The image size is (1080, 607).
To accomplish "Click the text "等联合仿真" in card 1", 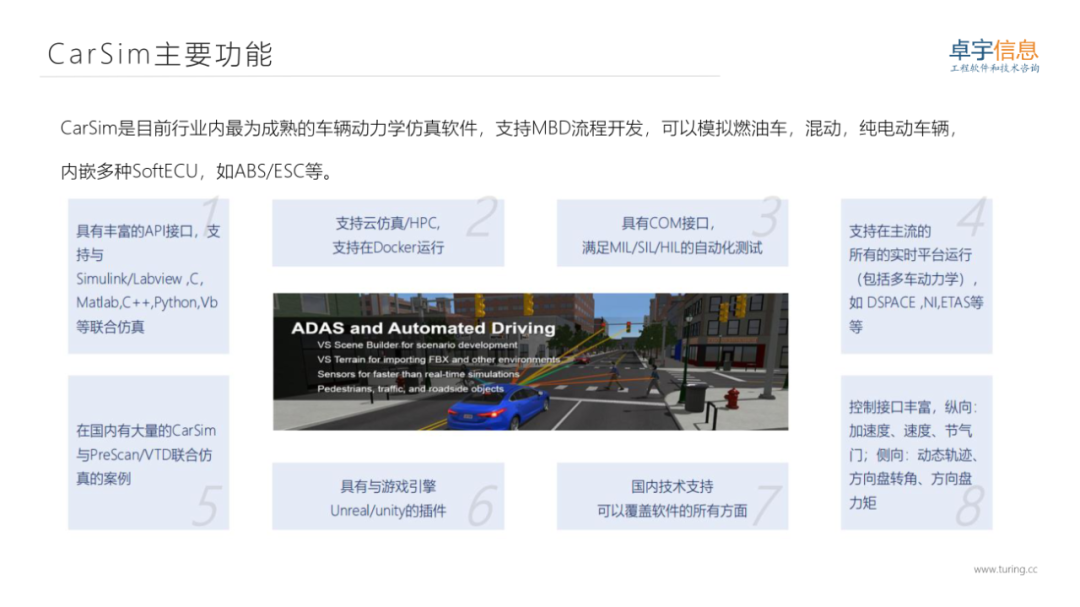I will [110, 327].
